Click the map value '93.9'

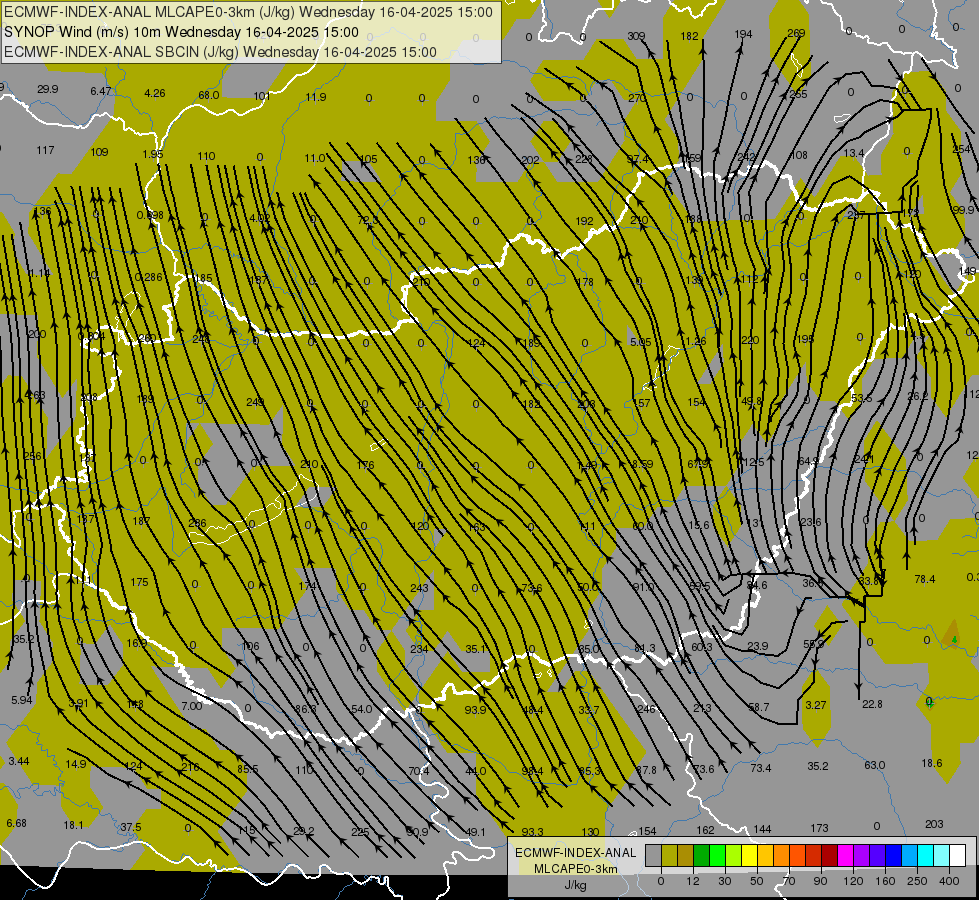point(475,710)
